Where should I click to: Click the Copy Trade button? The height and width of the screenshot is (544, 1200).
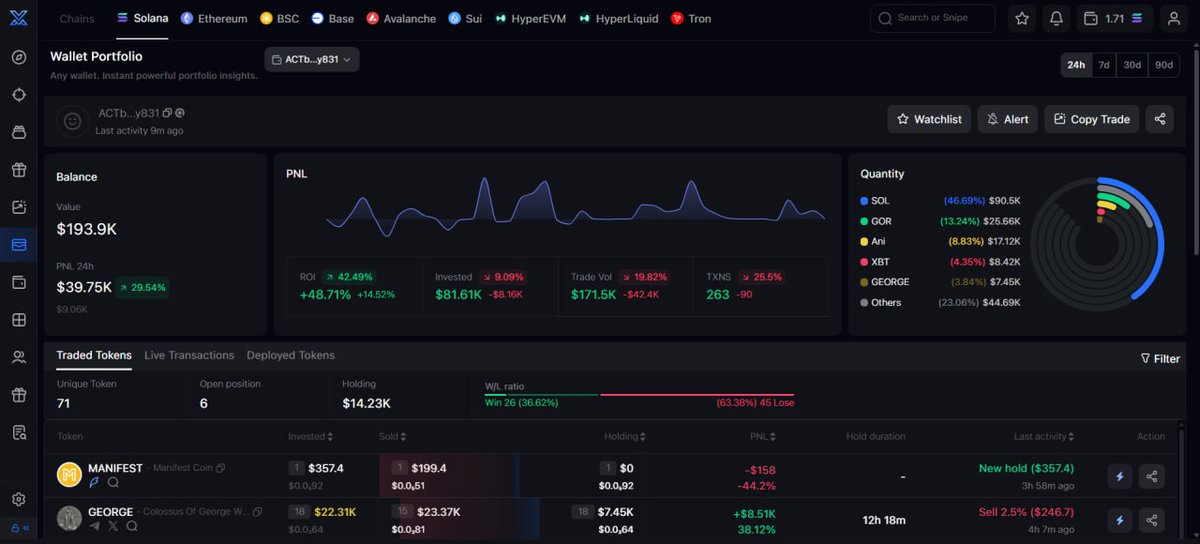[1091, 119]
